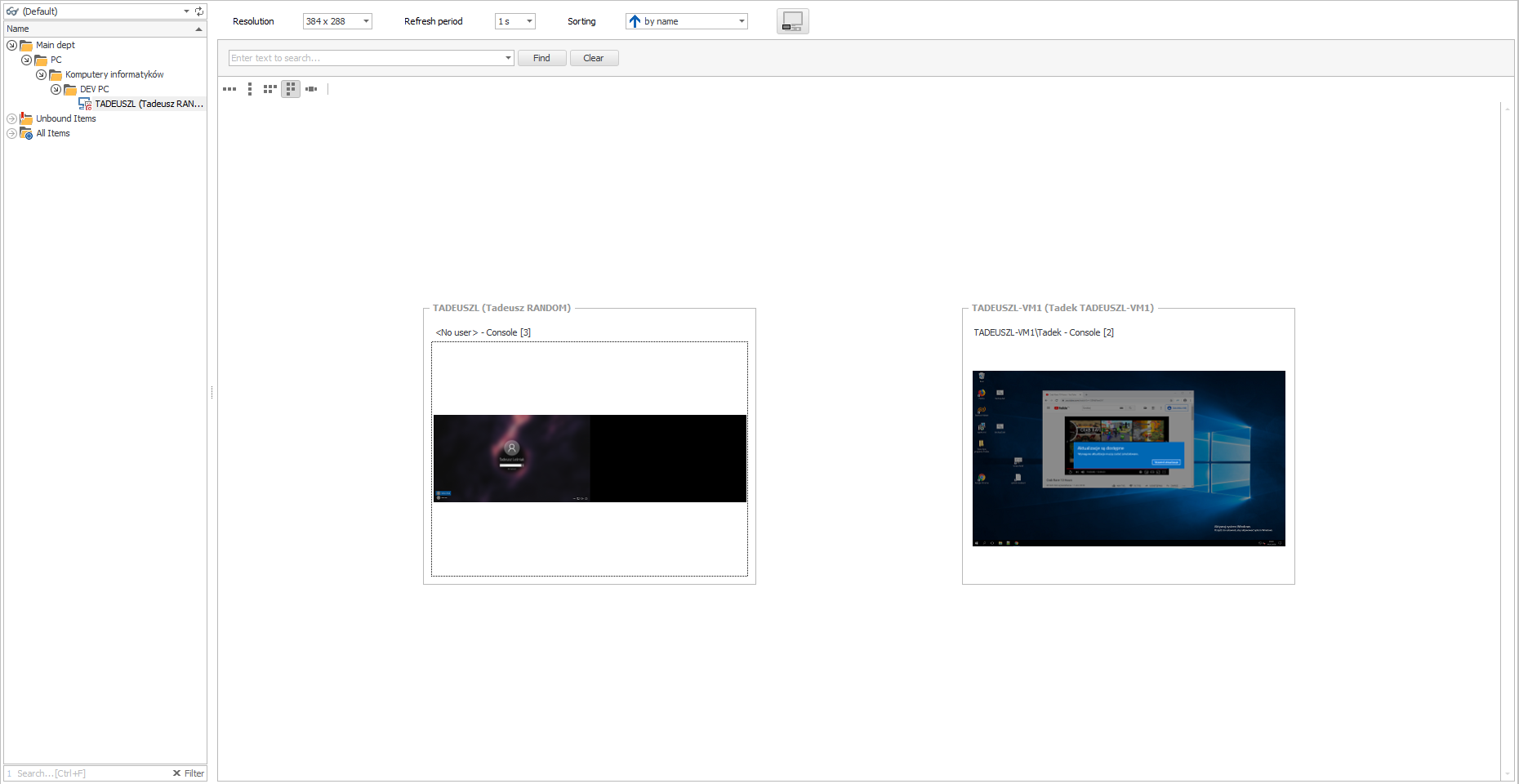Select the carousel layout icon

pos(311,89)
